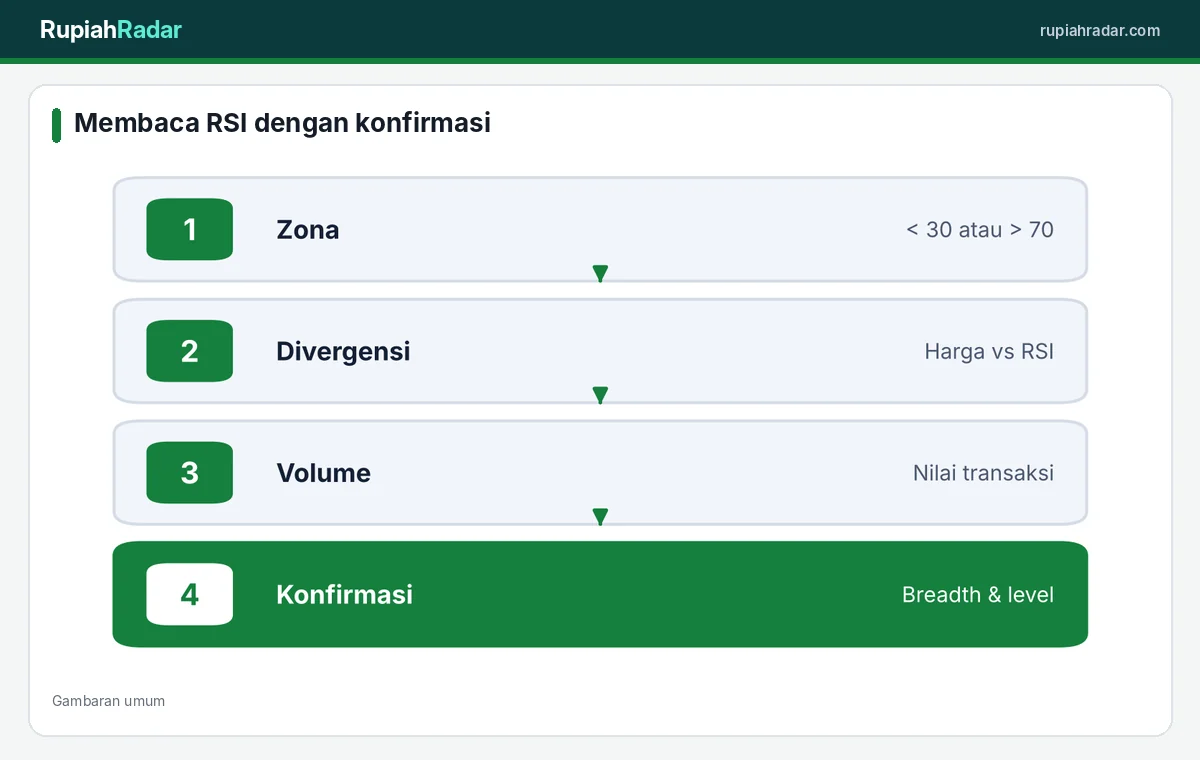
Task: Click the step number 4 badge
Action: (190, 595)
